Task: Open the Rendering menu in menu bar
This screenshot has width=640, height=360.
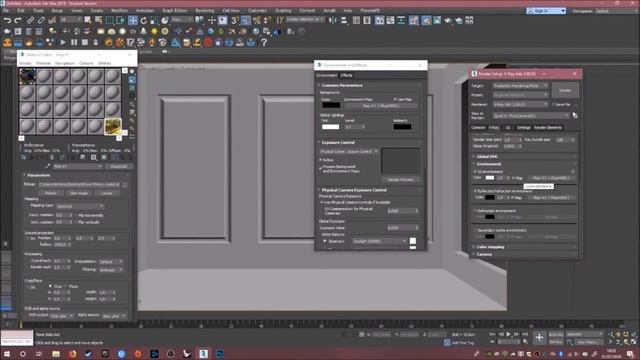Action: coord(204,11)
